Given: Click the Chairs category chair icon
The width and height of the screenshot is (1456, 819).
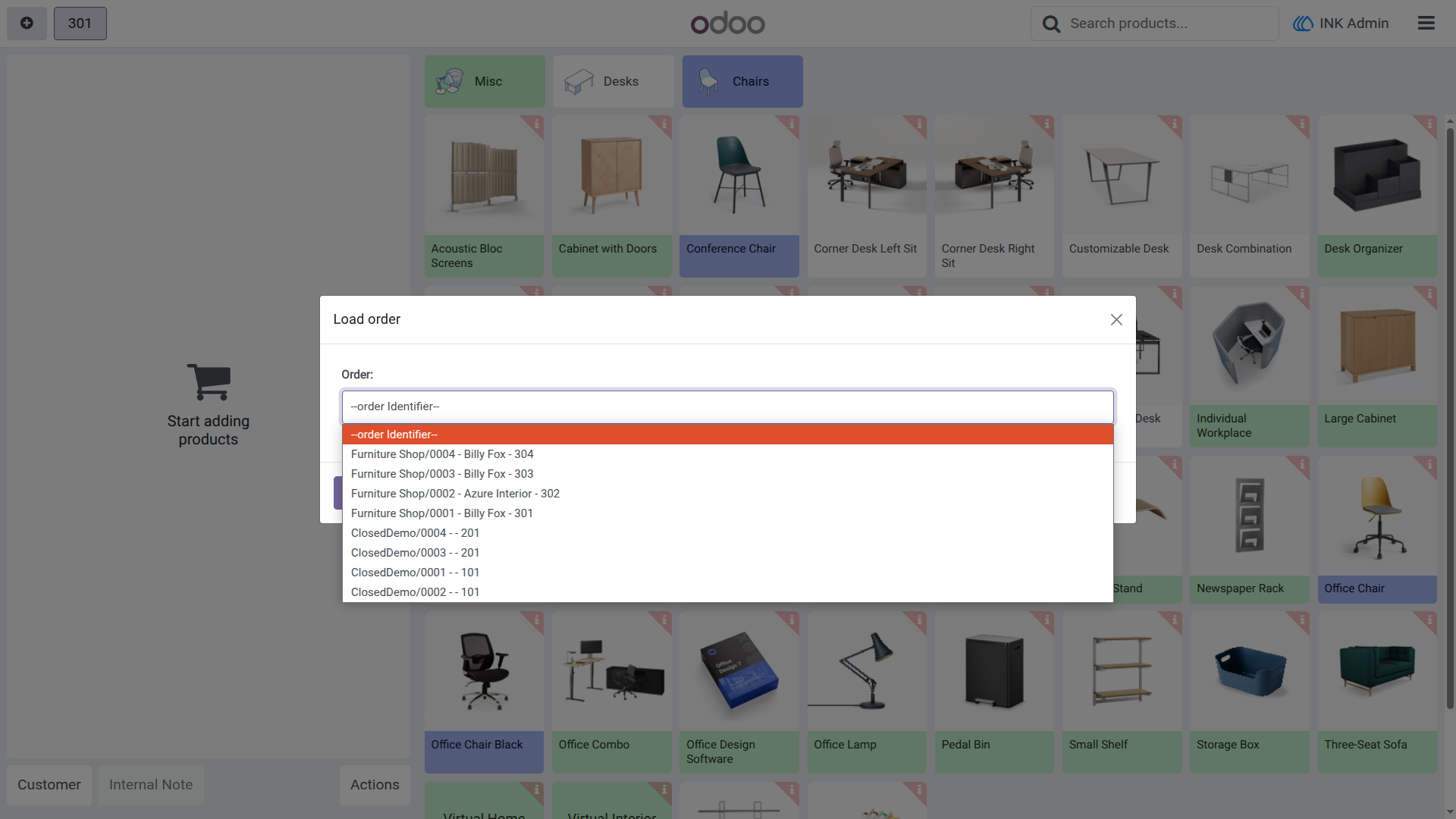Looking at the screenshot, I should (x=708, y=81).
